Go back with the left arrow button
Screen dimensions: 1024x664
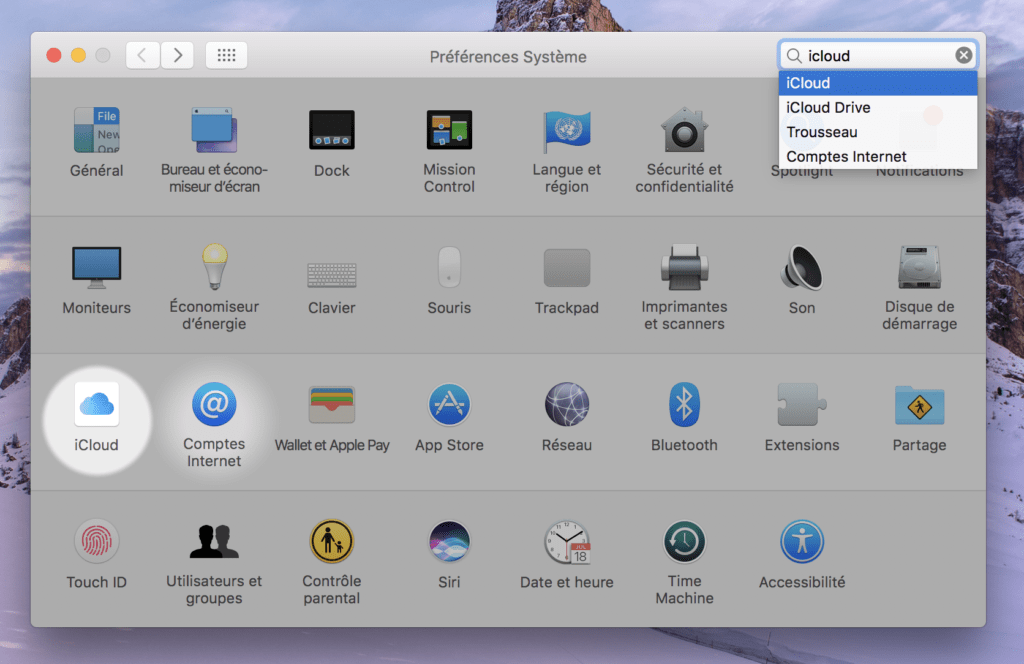pos(142,55)
